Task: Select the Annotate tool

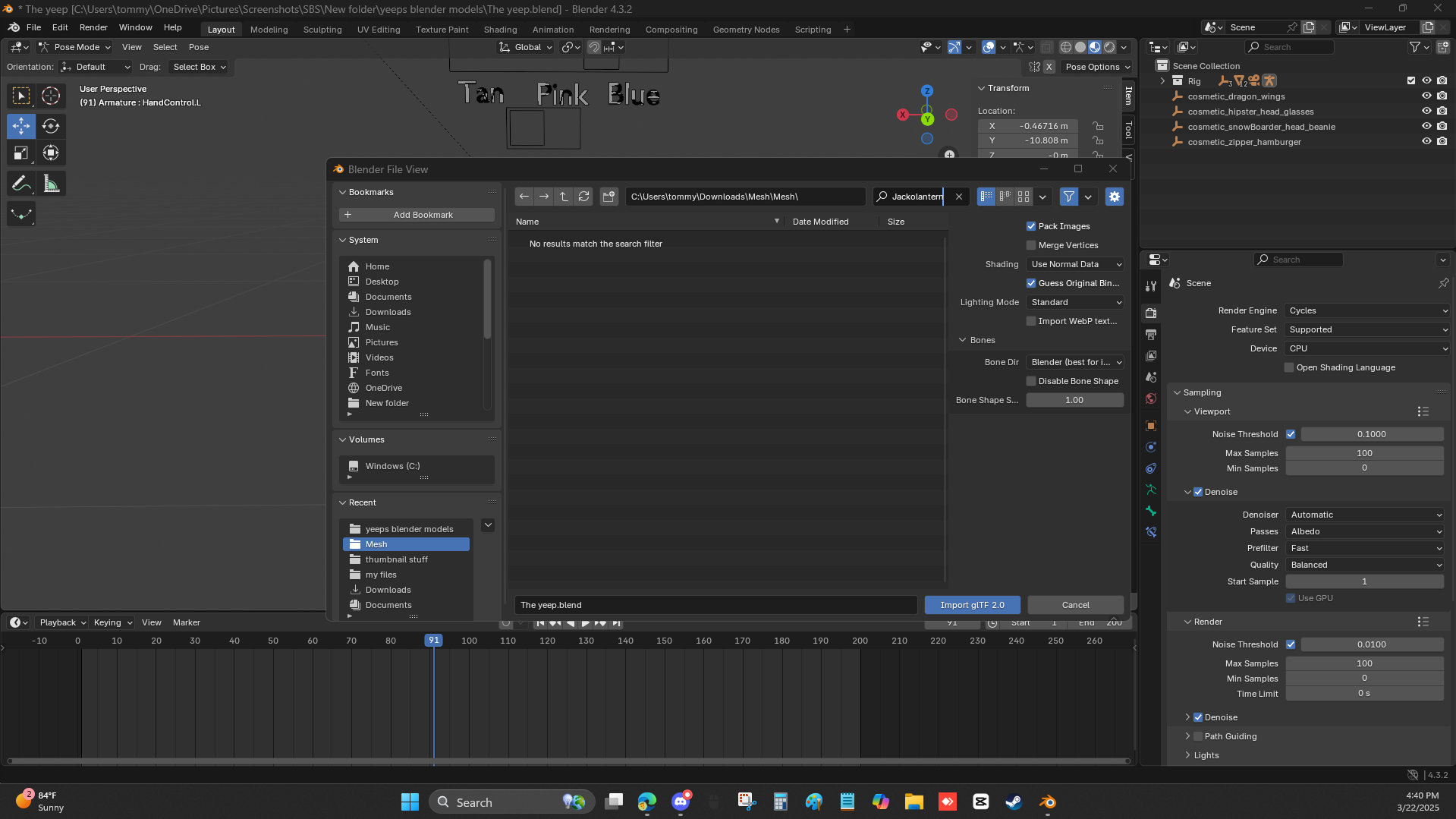Action: coord(21,184)
